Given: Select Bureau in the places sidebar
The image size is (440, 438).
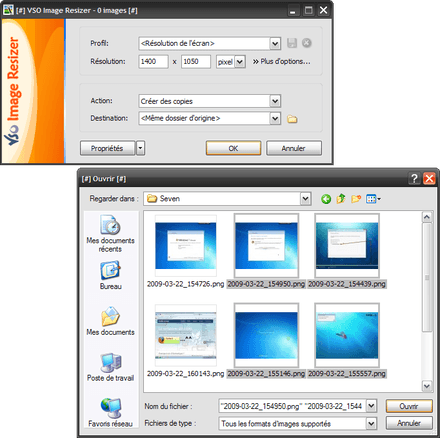Looking at the screenshot, I should tap(110, 275).
